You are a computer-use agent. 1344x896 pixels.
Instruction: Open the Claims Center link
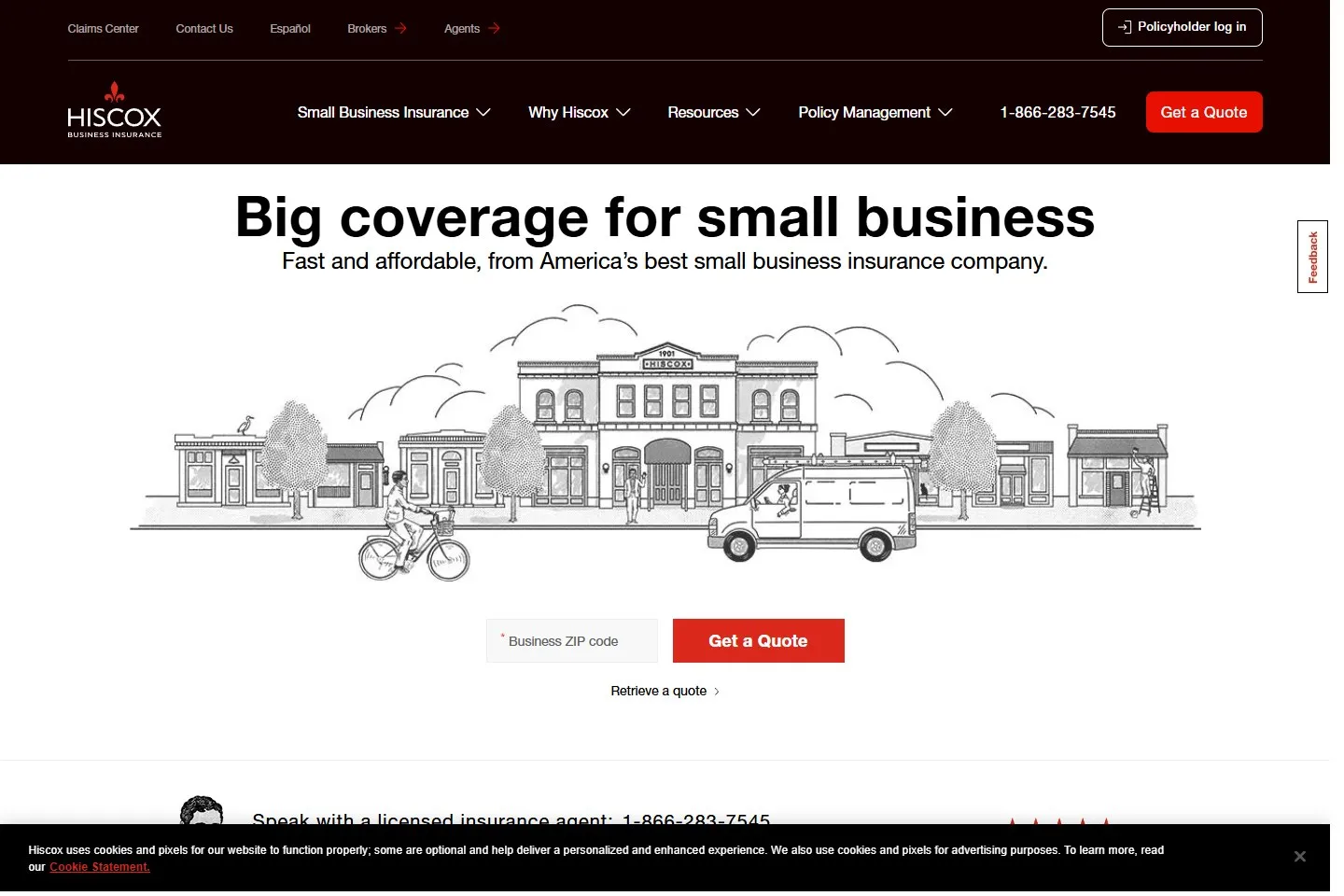pos(103,29)
